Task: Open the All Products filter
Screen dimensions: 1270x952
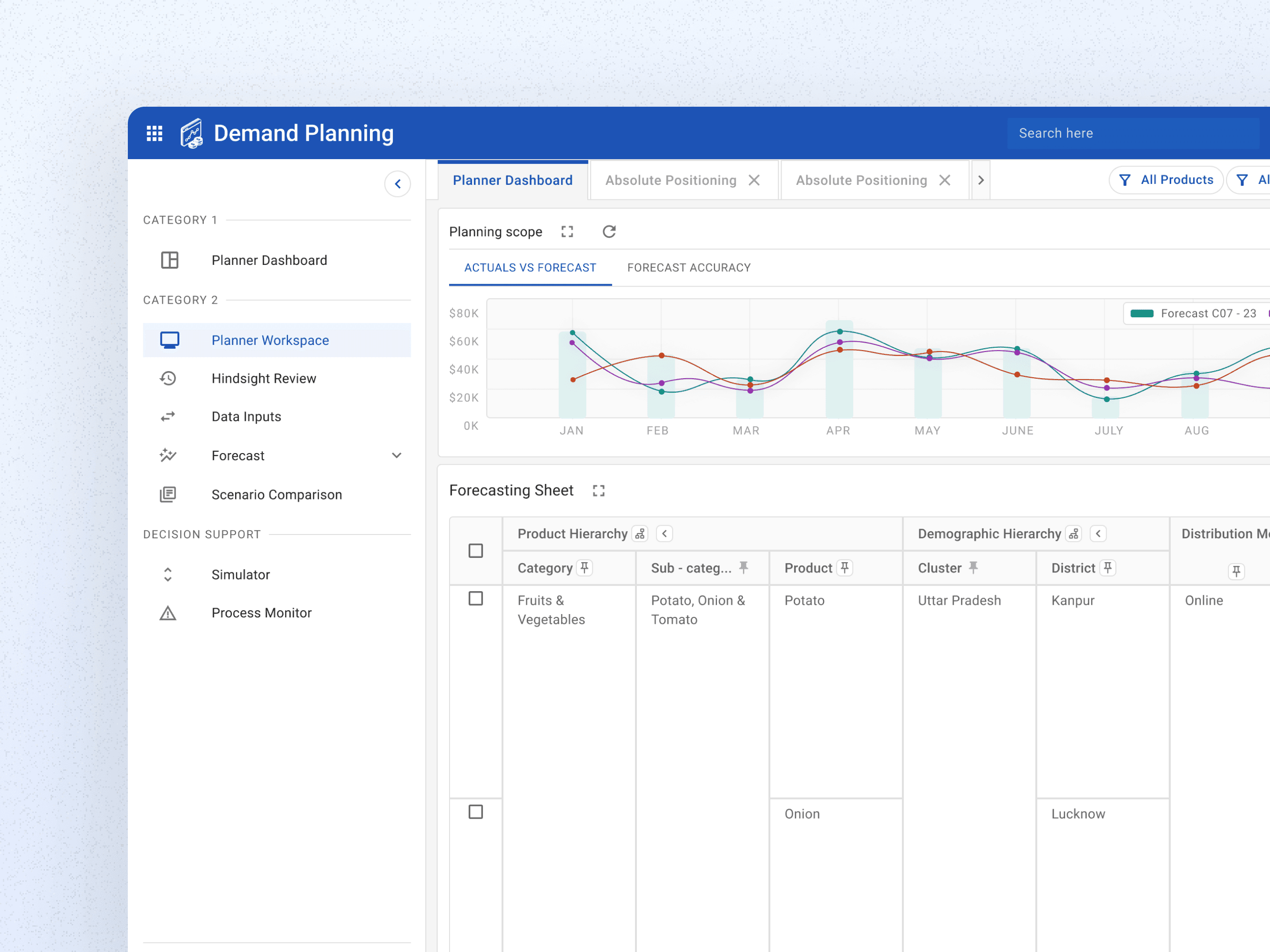Action: (1167, 180)
